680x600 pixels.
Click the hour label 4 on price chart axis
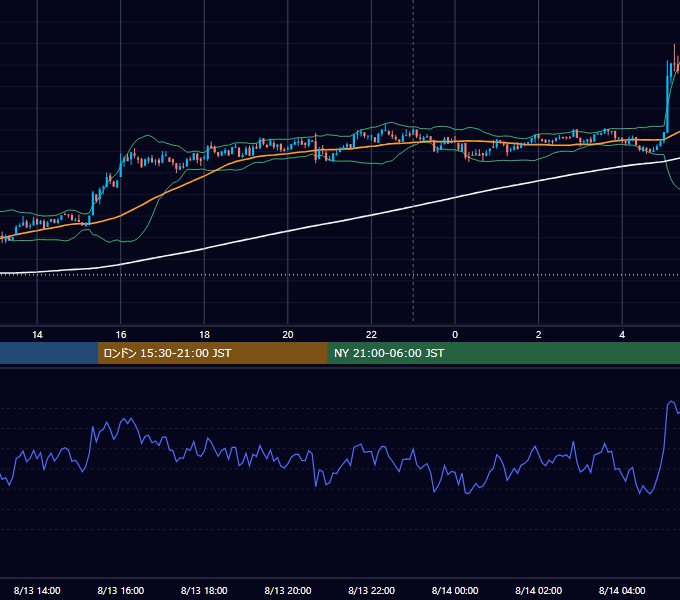click(x=622, y=335)
